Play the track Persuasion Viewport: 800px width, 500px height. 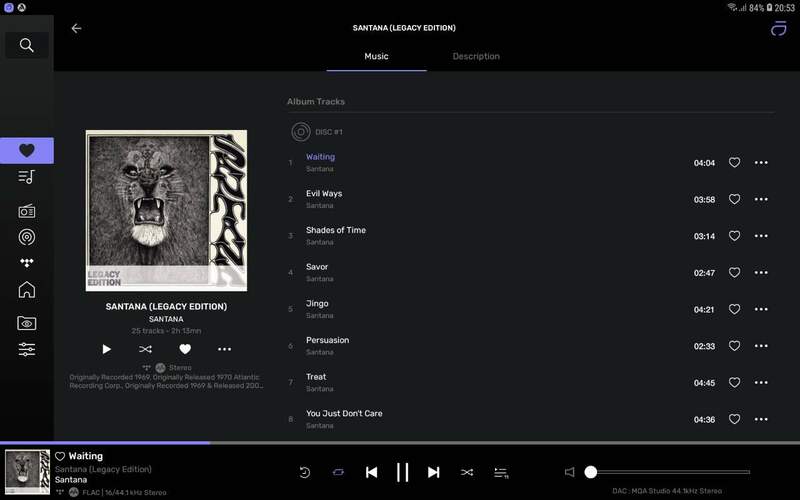(328, 340)
